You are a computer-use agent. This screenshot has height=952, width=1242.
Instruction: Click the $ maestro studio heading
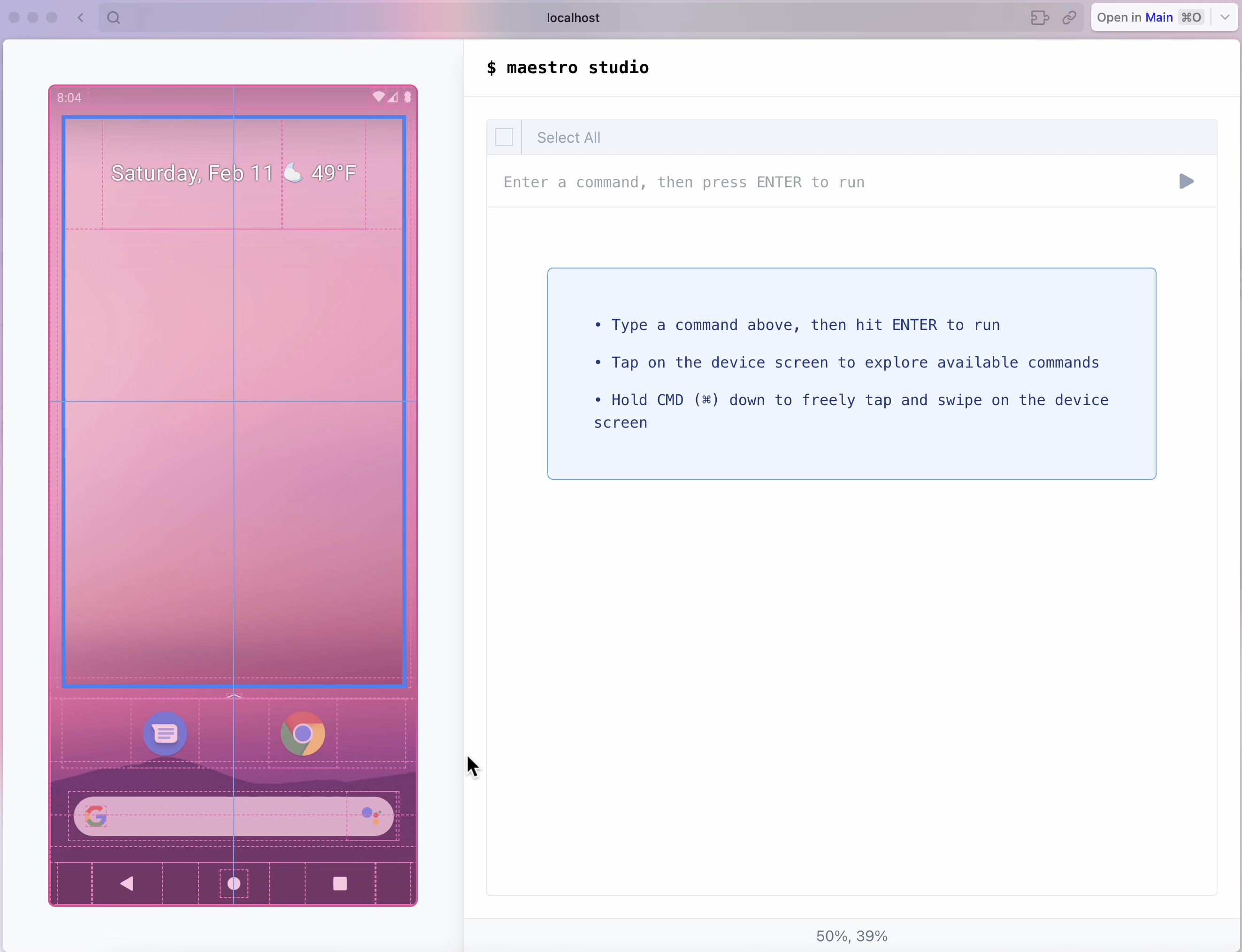(568, 68)
